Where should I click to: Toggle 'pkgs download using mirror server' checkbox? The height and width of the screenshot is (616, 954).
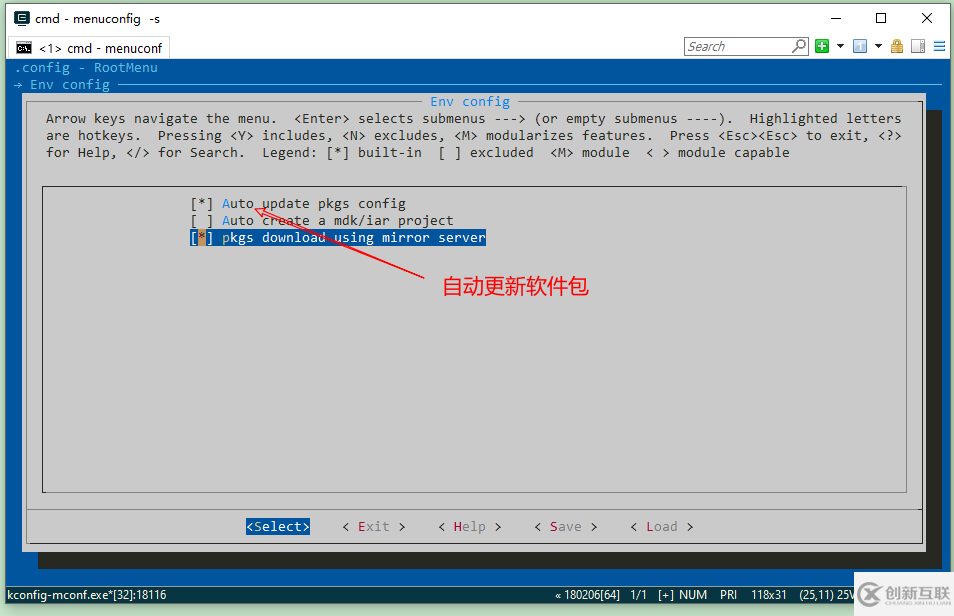tap(201, 237)
